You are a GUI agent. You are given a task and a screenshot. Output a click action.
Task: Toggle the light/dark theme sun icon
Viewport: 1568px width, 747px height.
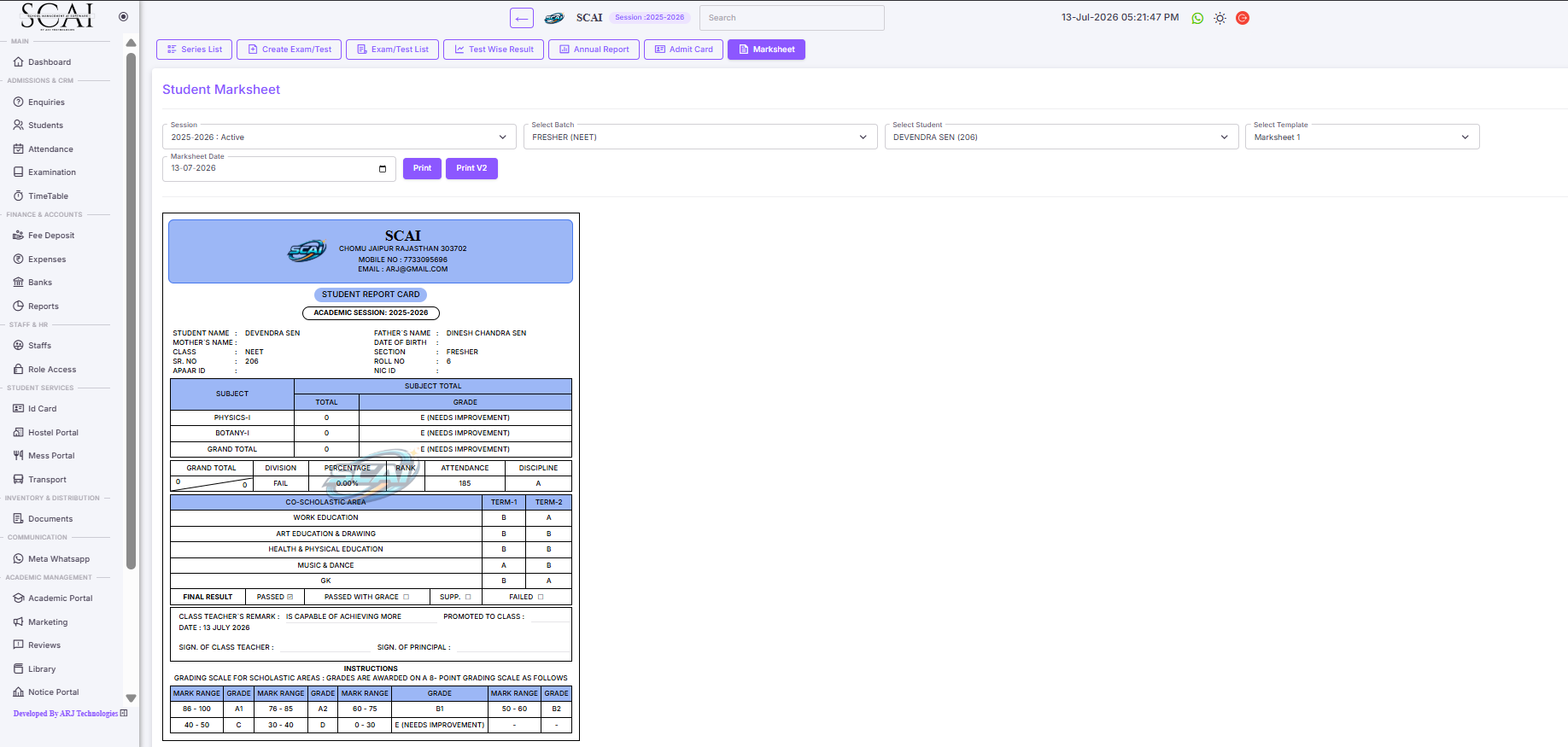point(1220,18)
